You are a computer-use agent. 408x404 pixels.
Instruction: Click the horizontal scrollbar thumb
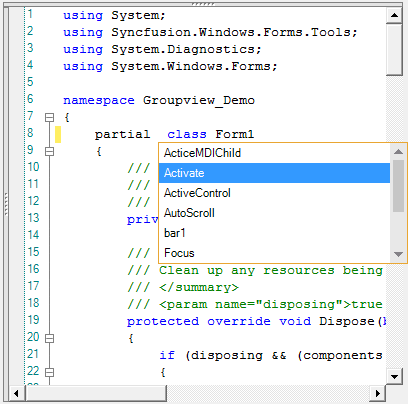click(x=96, y=394)
